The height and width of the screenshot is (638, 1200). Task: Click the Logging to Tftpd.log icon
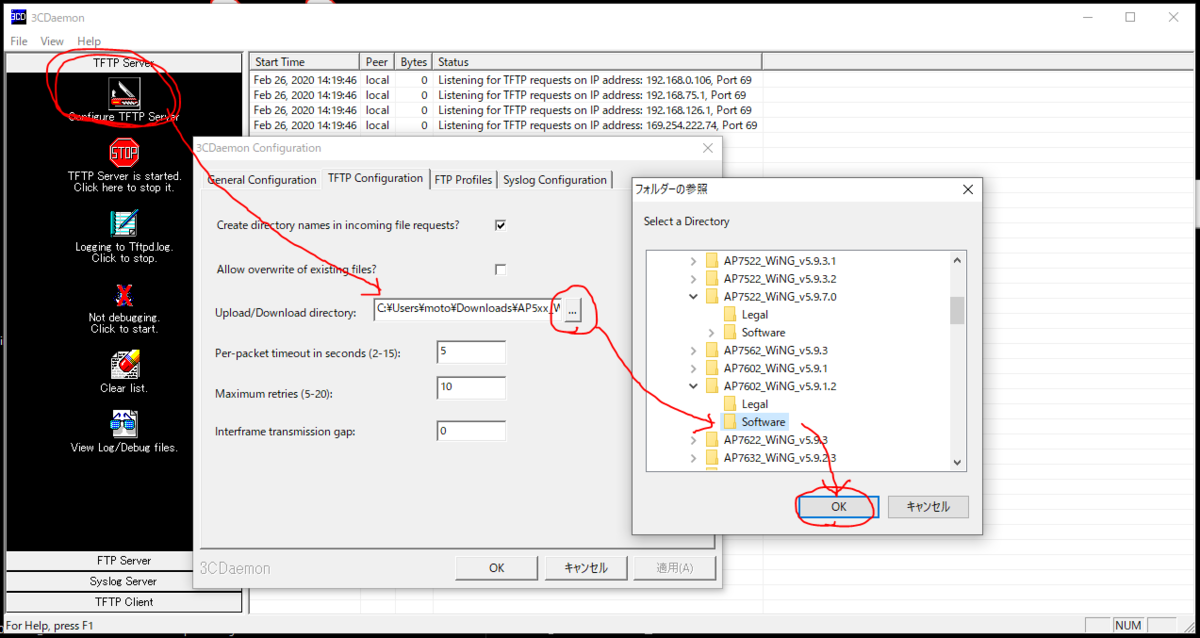[x=124, y=223]
